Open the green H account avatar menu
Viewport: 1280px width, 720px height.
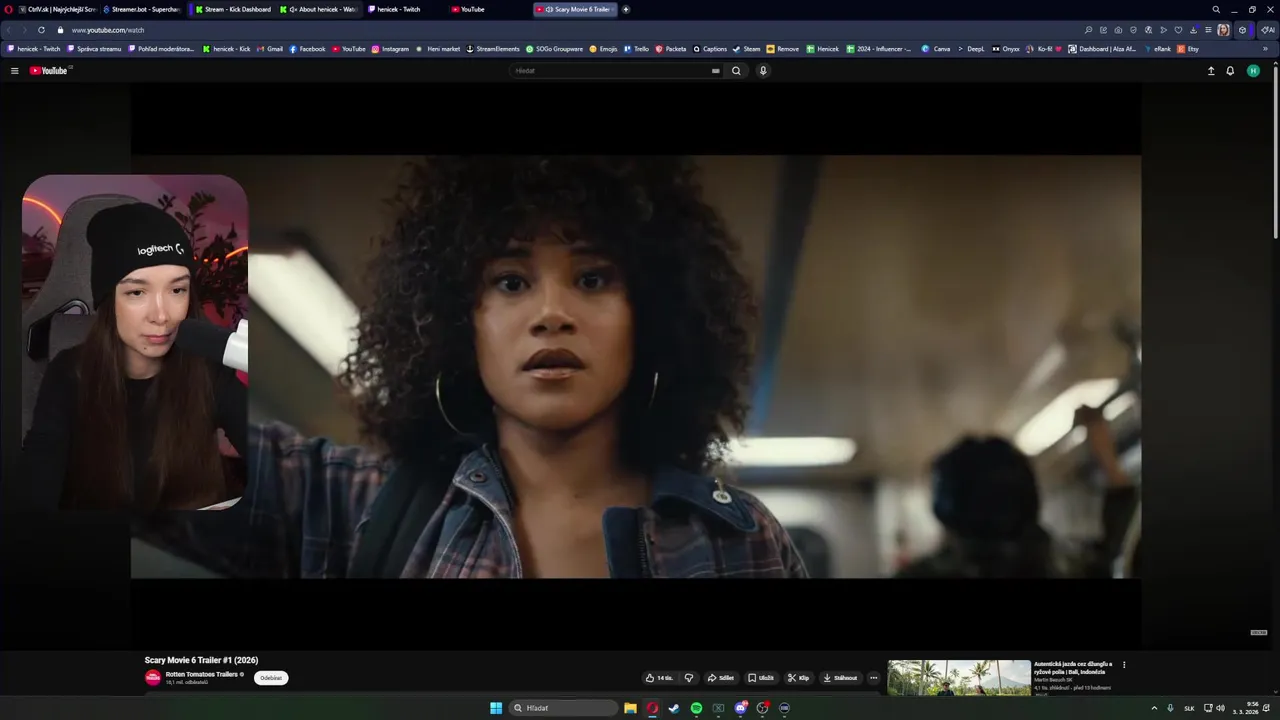pos(1253,71)
